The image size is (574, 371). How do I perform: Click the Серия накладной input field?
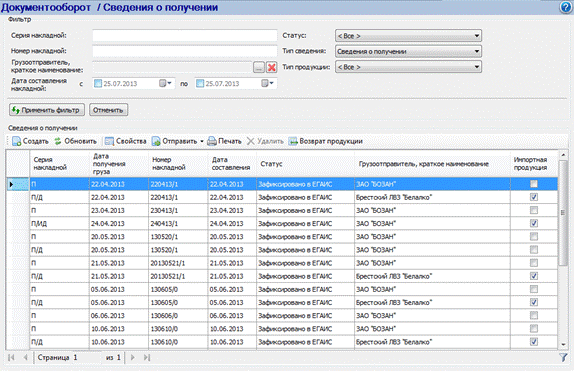pyautogui.click(x=184, y=36)
